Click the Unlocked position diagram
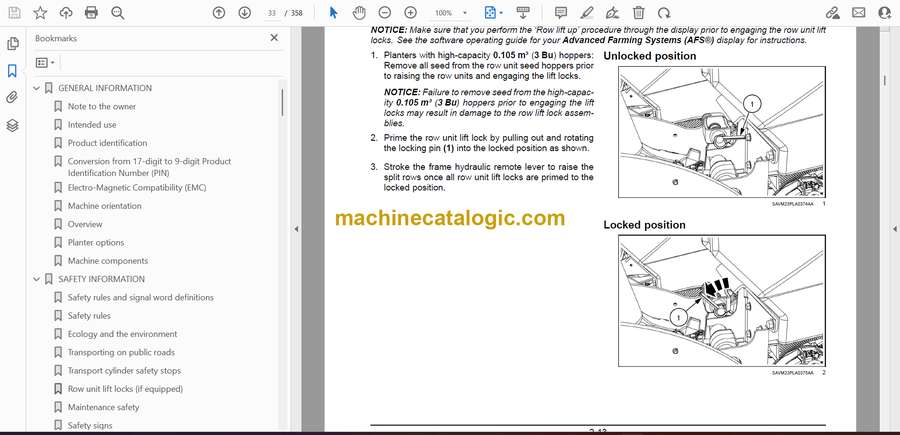The height and width of the screenshot is (435, 900). [x=721, y=133]
